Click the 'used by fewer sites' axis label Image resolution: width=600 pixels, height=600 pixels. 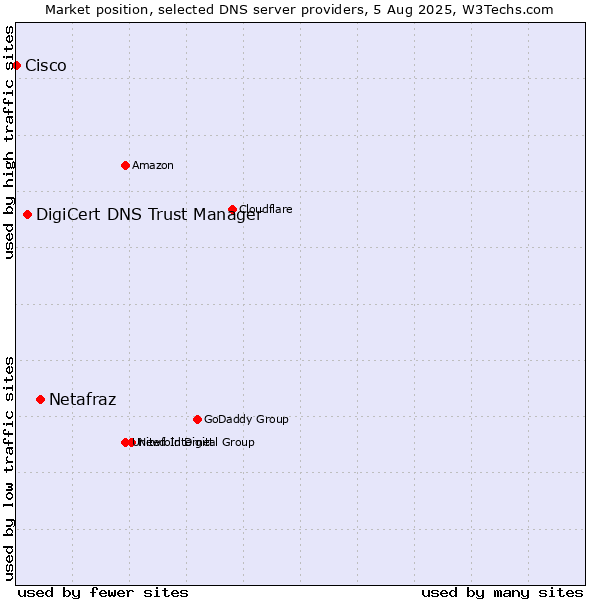(103, 593)
